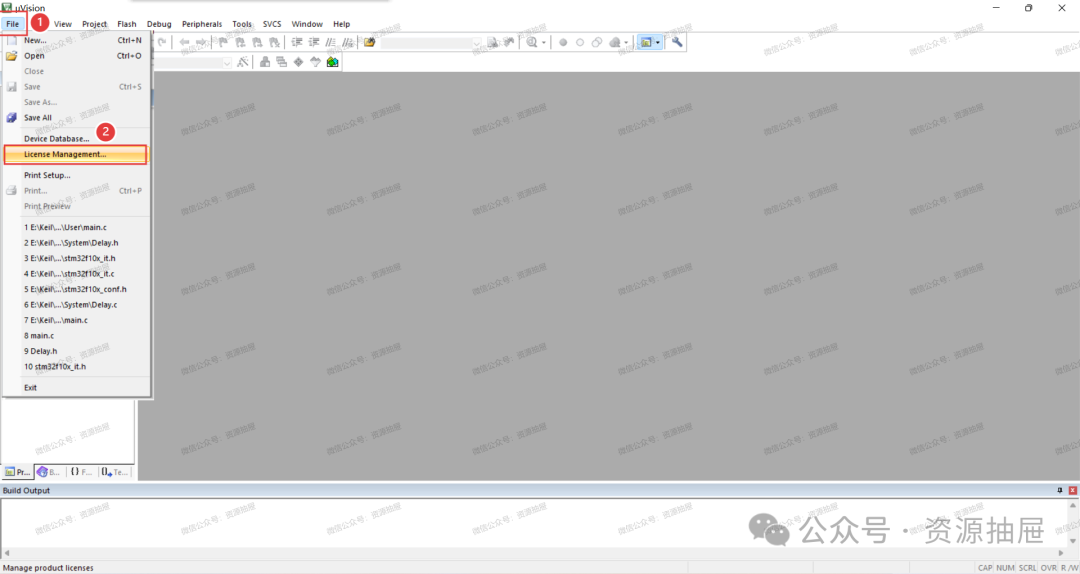Viewport: 1080px width, 574px height.
Task: Close the Build Output panel
Action: pos(1072,491)
